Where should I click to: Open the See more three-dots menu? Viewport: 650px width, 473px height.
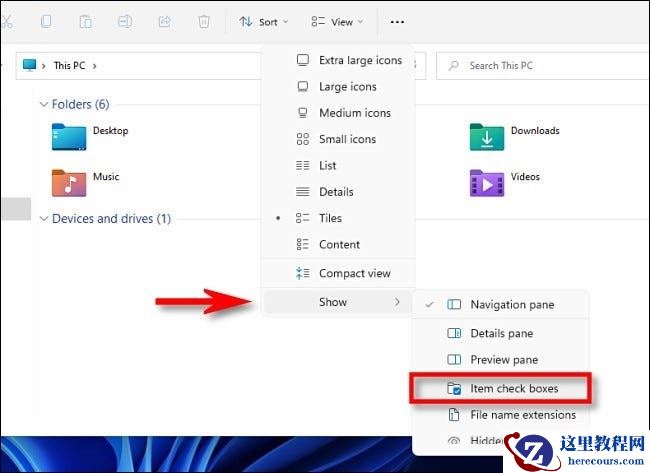397,22
